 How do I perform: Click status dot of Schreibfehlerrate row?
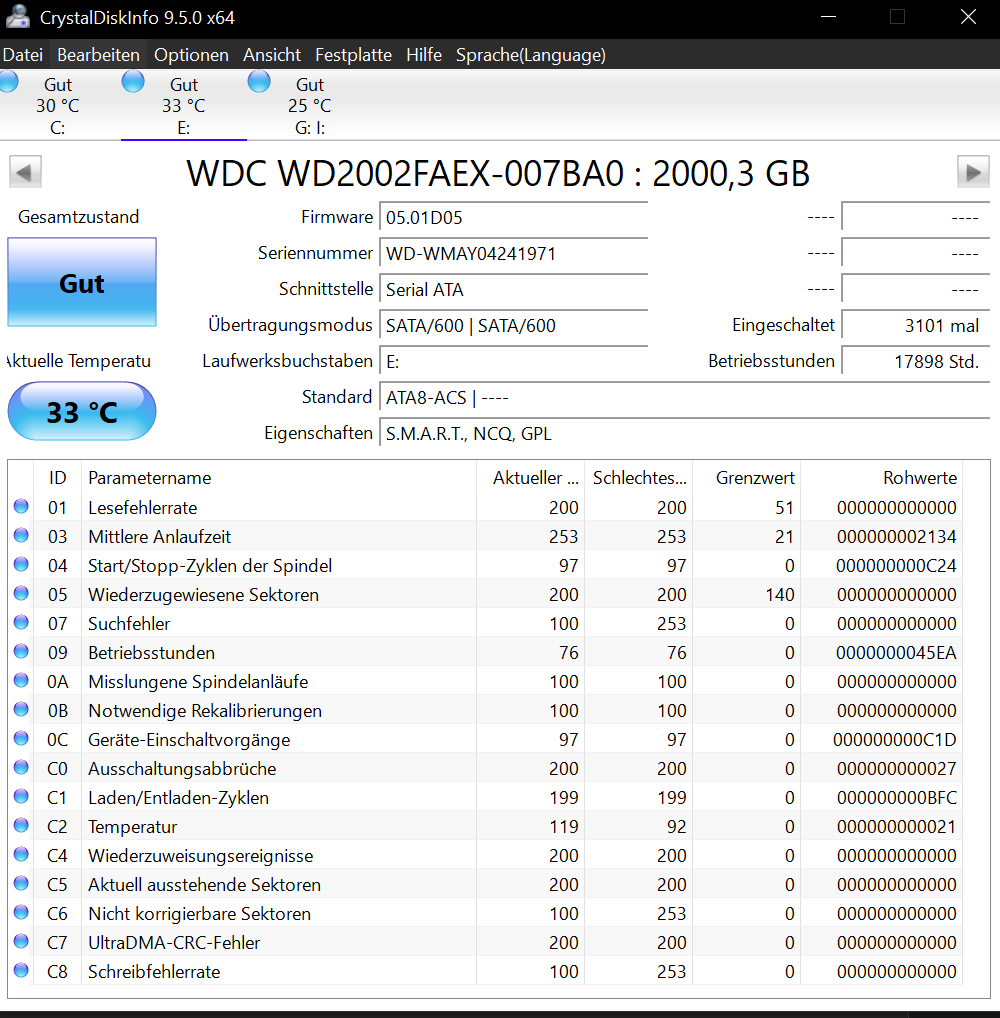21,971
